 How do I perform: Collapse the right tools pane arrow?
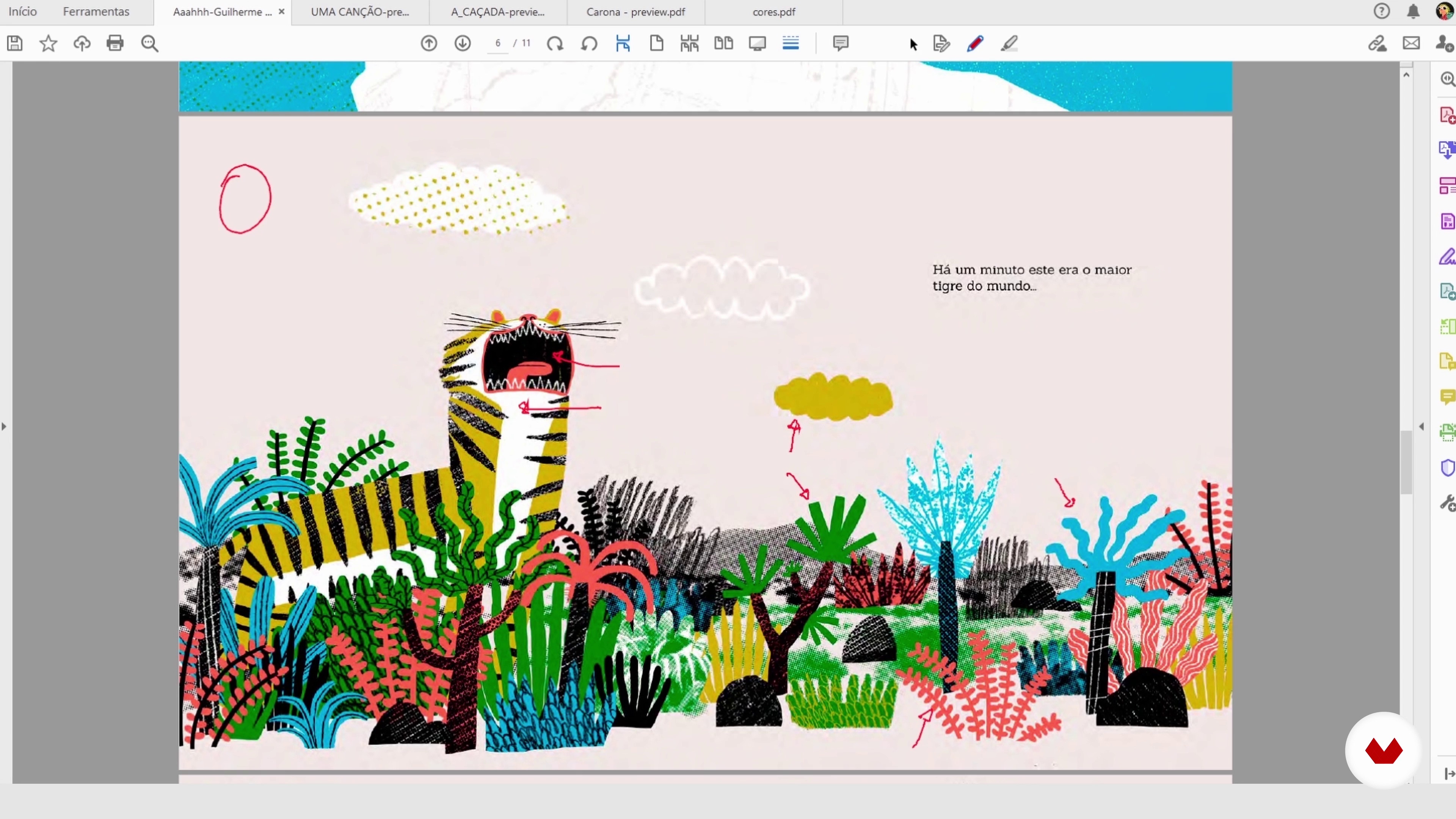[x=1421, y=426]
